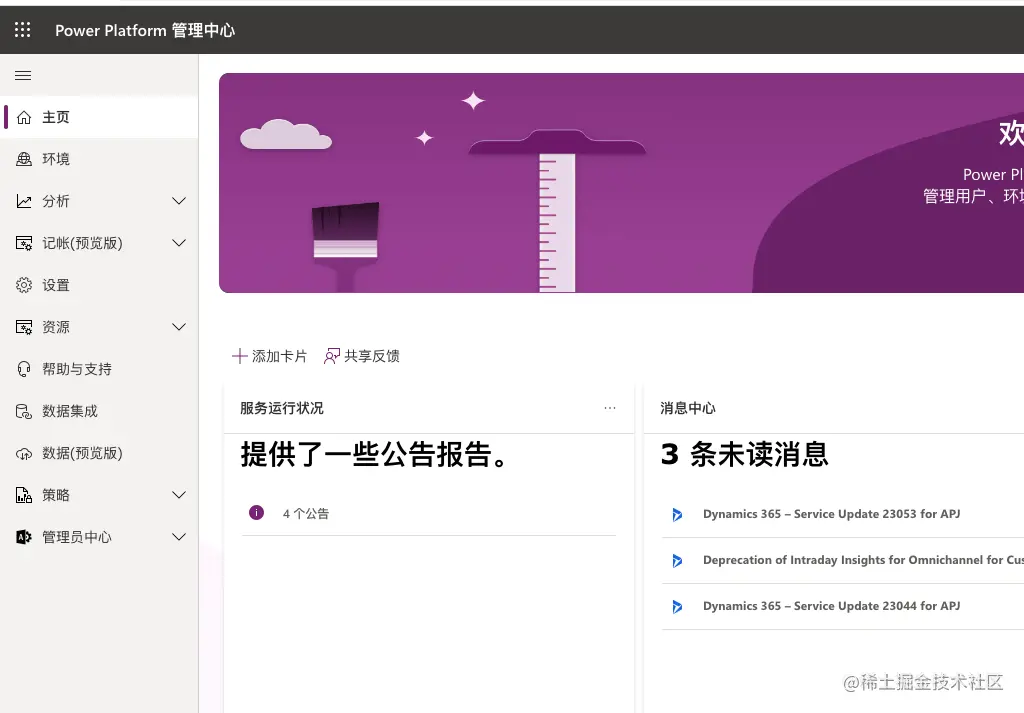Click the Policies (策略) icon
Viewport: 1024px width, 713px height.
24,495
